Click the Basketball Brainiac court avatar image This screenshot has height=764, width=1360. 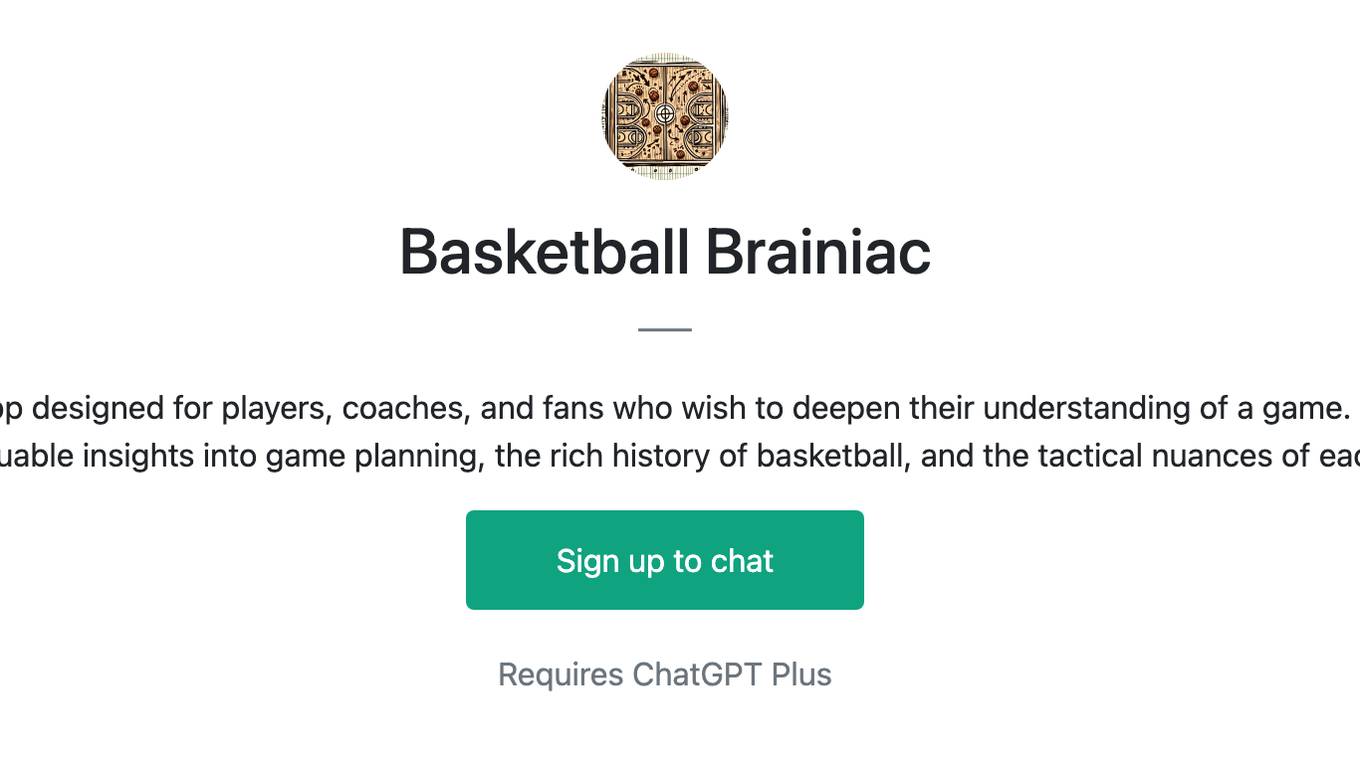pyautogui.click(x=665, y=116)
